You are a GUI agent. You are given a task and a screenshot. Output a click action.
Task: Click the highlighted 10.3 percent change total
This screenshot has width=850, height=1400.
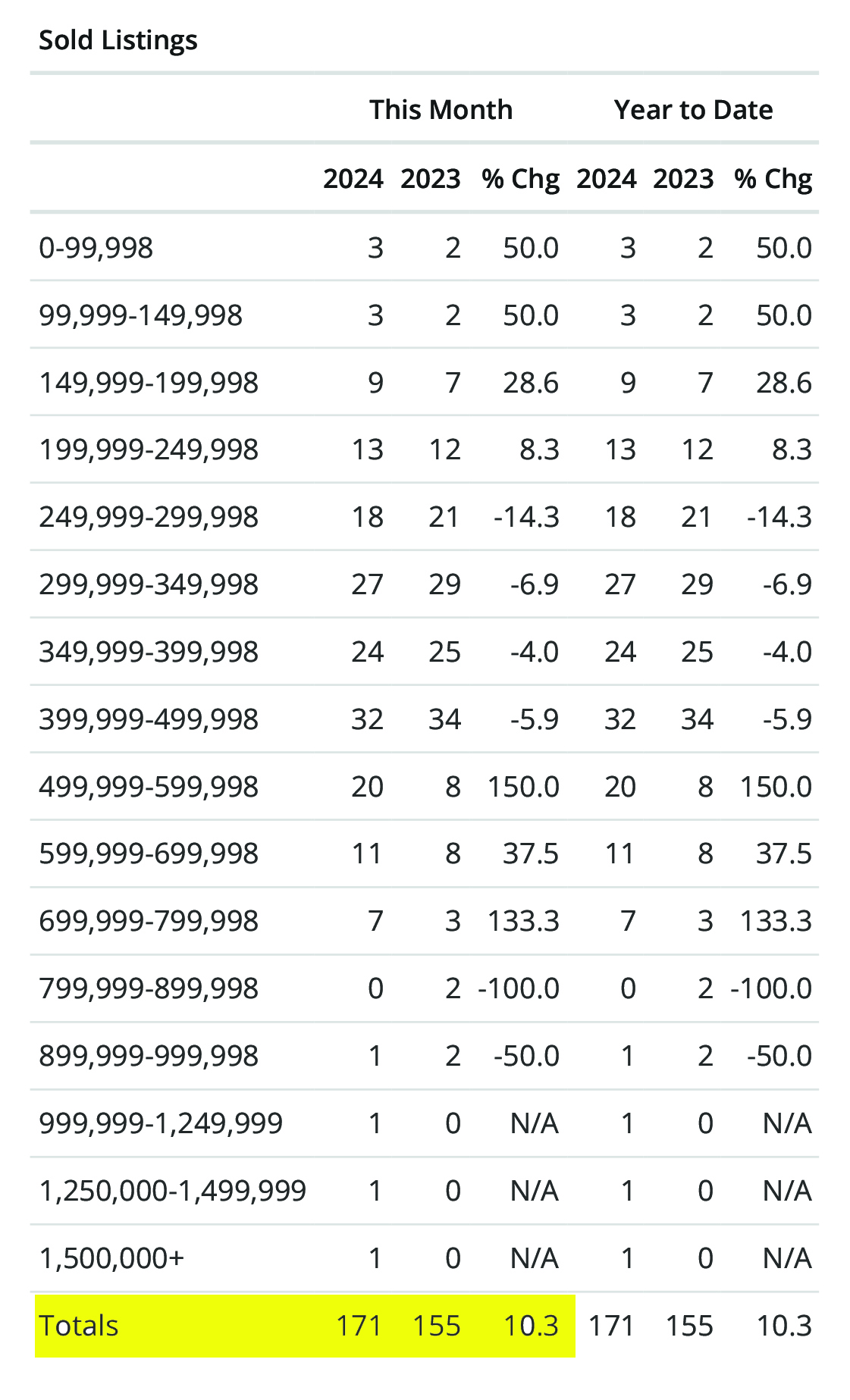pos(531,1326)
